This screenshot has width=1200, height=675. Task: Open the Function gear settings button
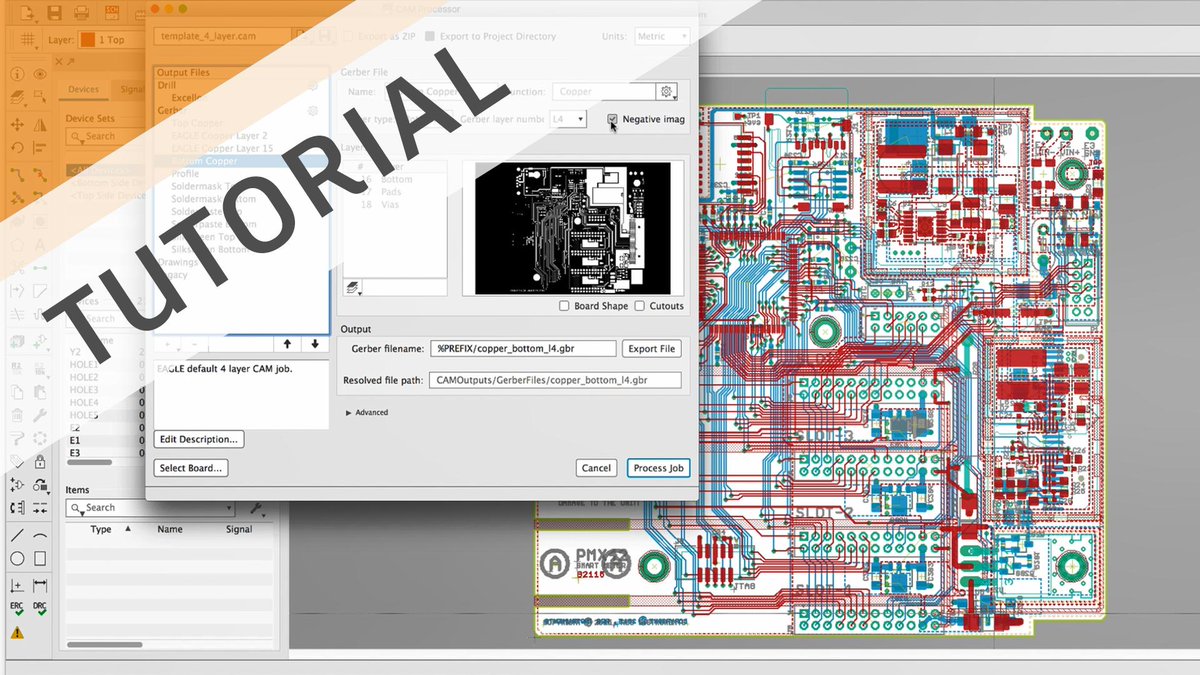coord(667,91)
